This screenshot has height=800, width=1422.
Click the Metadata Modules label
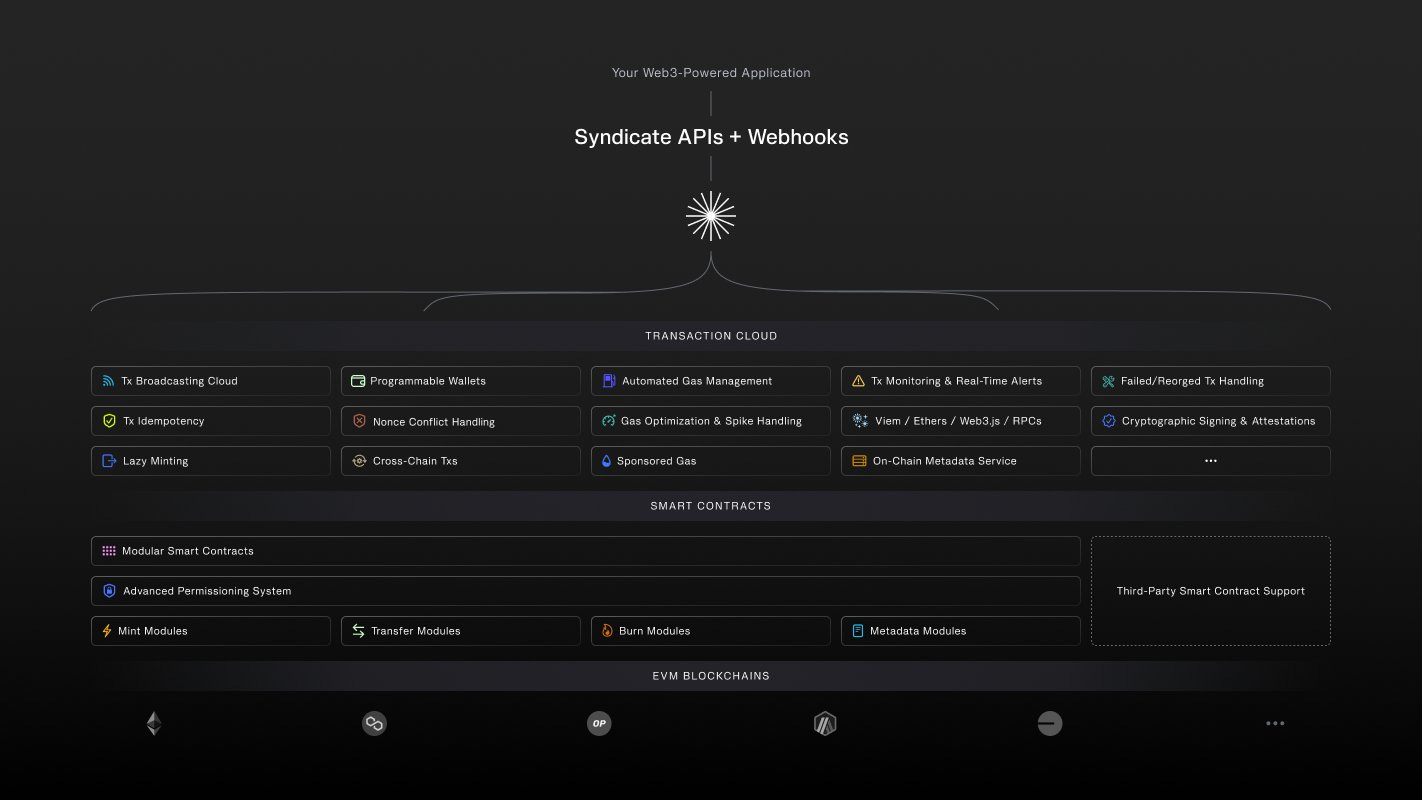[x=918, y=631]
